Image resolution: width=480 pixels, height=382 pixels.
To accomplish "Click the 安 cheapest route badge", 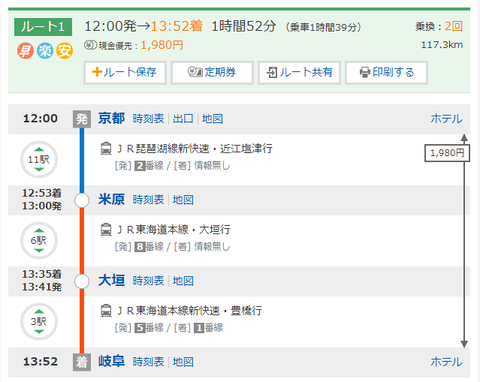I will click(x=64, y=51).
